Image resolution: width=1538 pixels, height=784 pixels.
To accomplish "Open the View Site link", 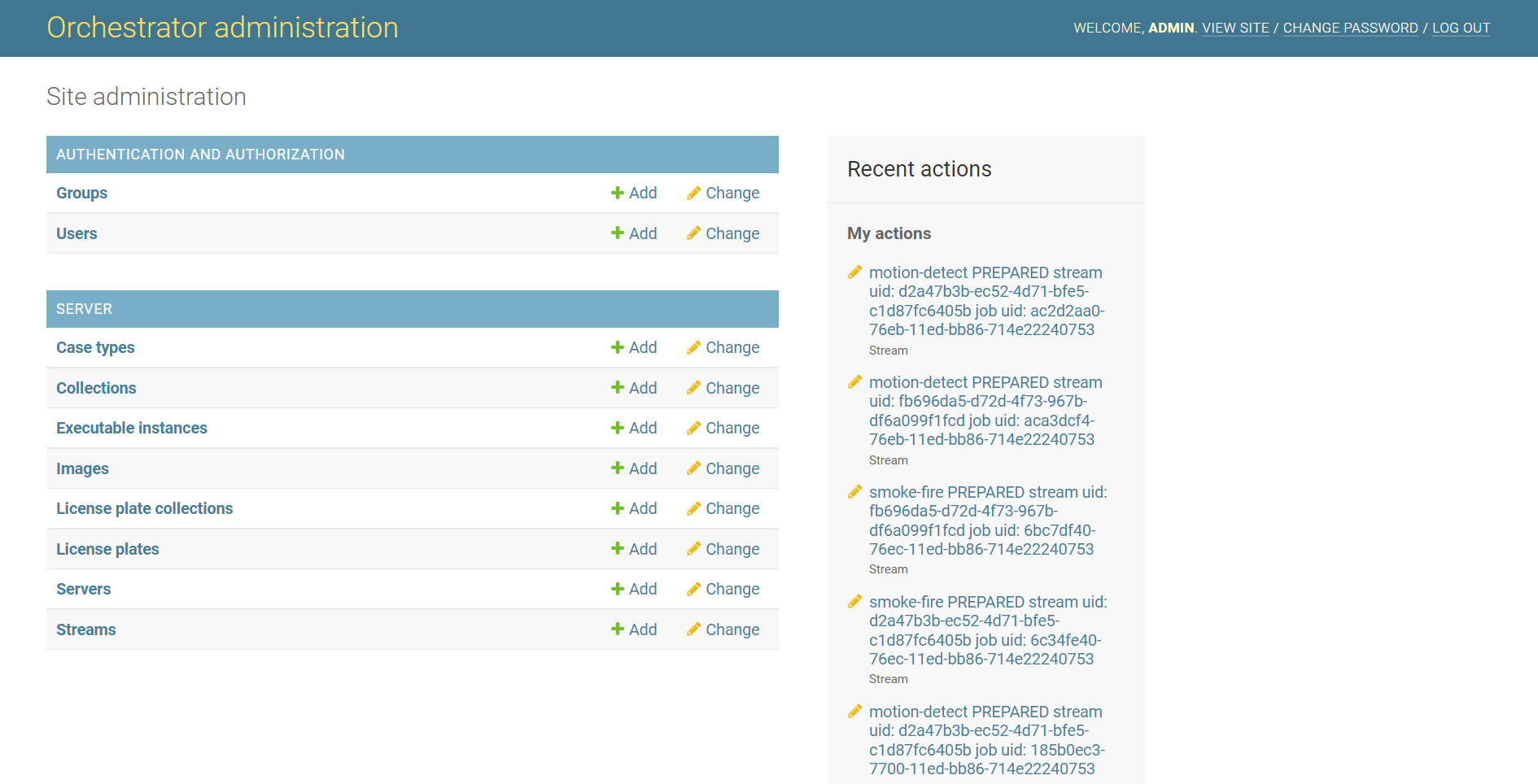I will [x=1235, y=28].
